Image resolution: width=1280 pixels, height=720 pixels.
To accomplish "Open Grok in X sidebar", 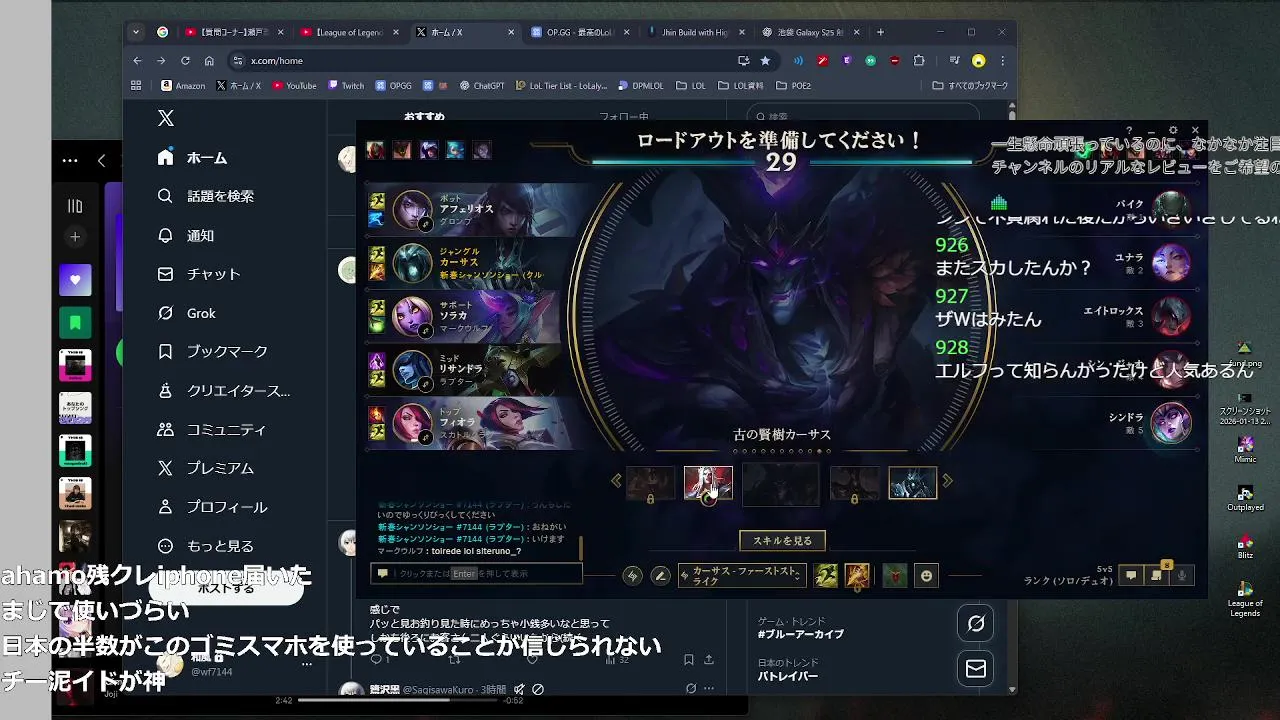I will pos(187,313).
